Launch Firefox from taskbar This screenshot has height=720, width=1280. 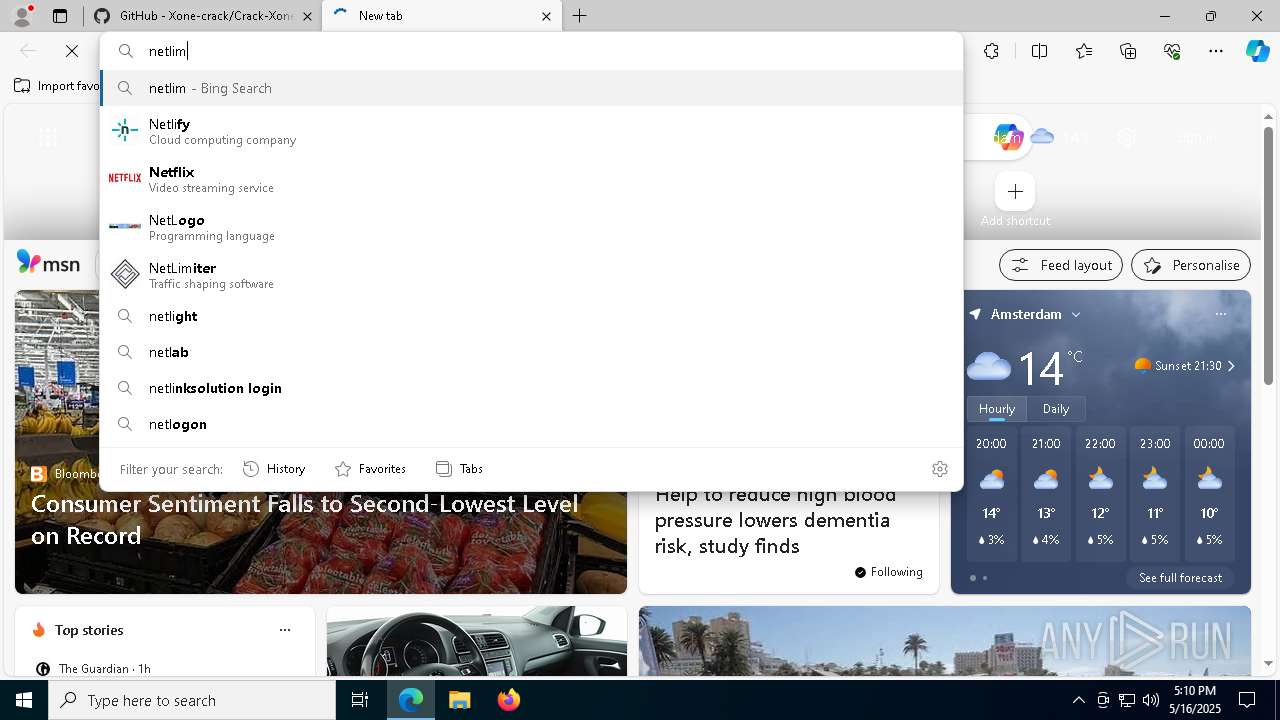tap(508, 700)
